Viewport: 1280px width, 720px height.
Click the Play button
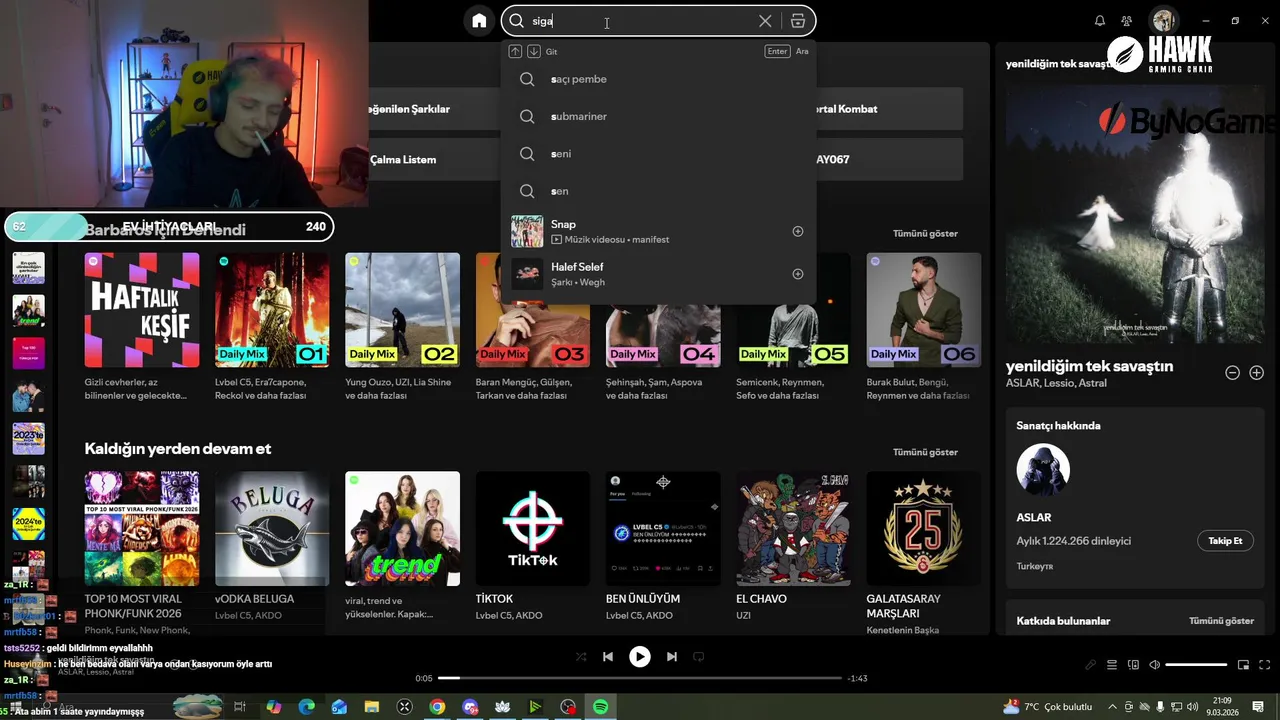640,657
